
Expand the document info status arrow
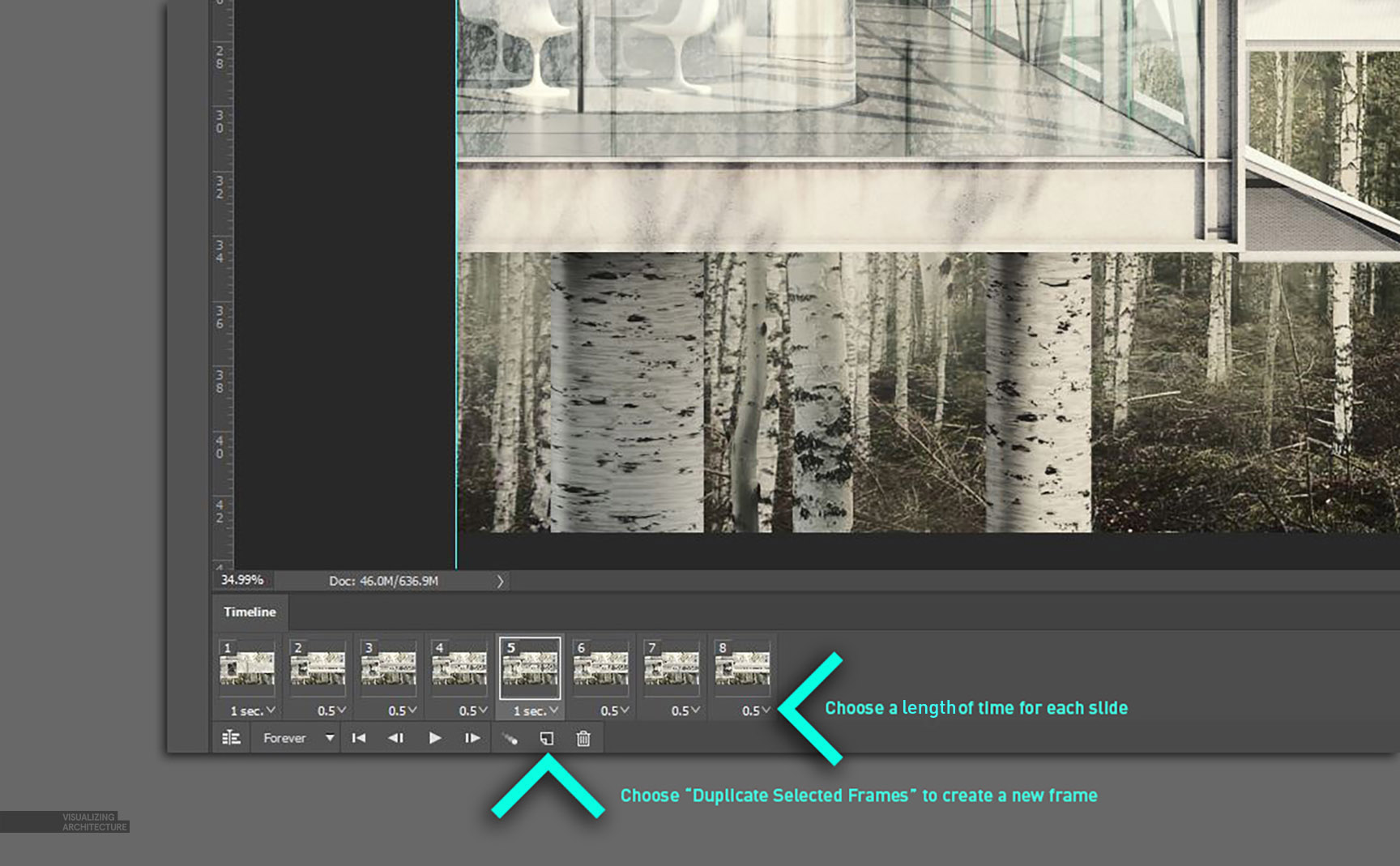tap(500, 581)
